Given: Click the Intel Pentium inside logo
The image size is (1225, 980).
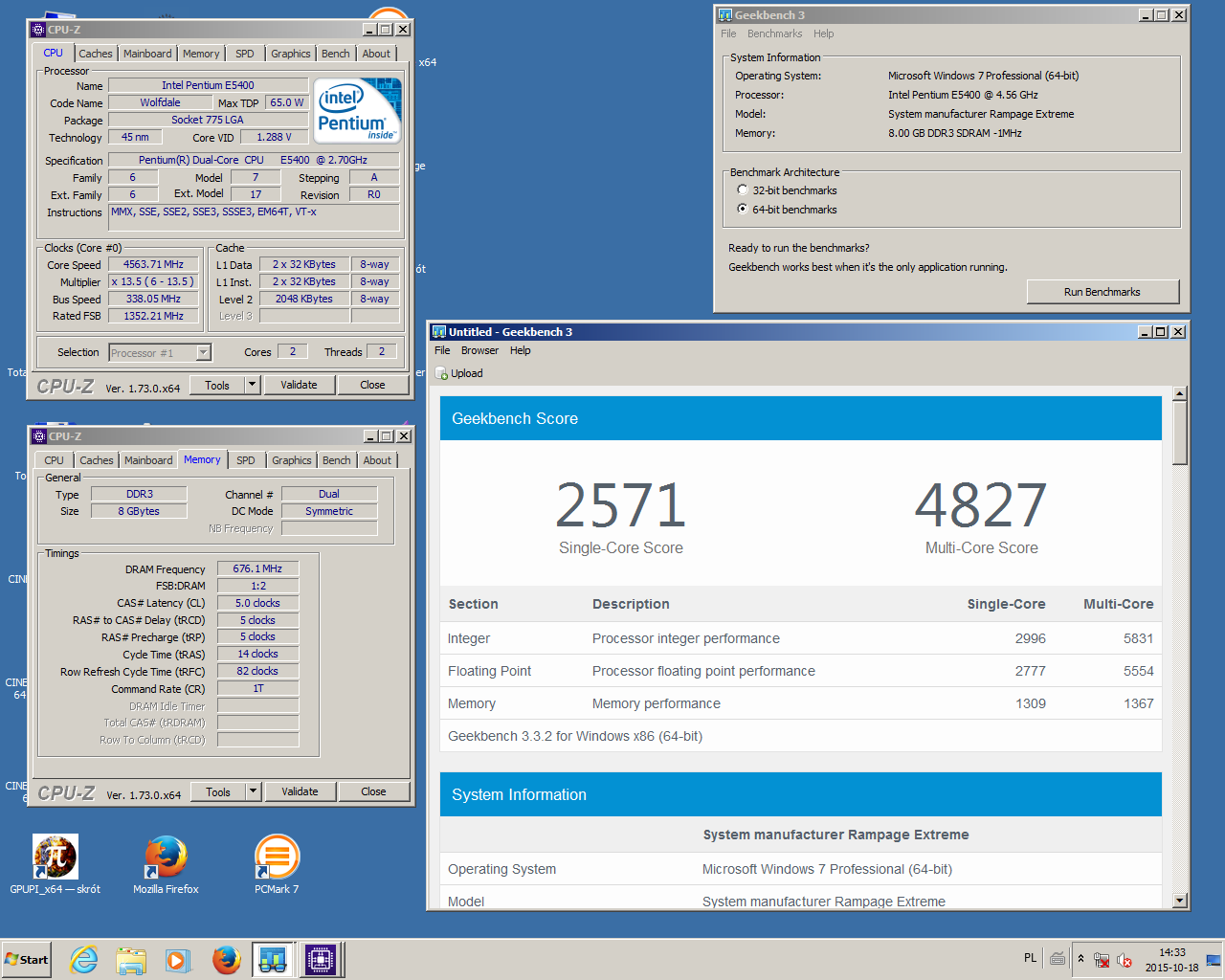Looking at the screenshot, I should 358,111.
